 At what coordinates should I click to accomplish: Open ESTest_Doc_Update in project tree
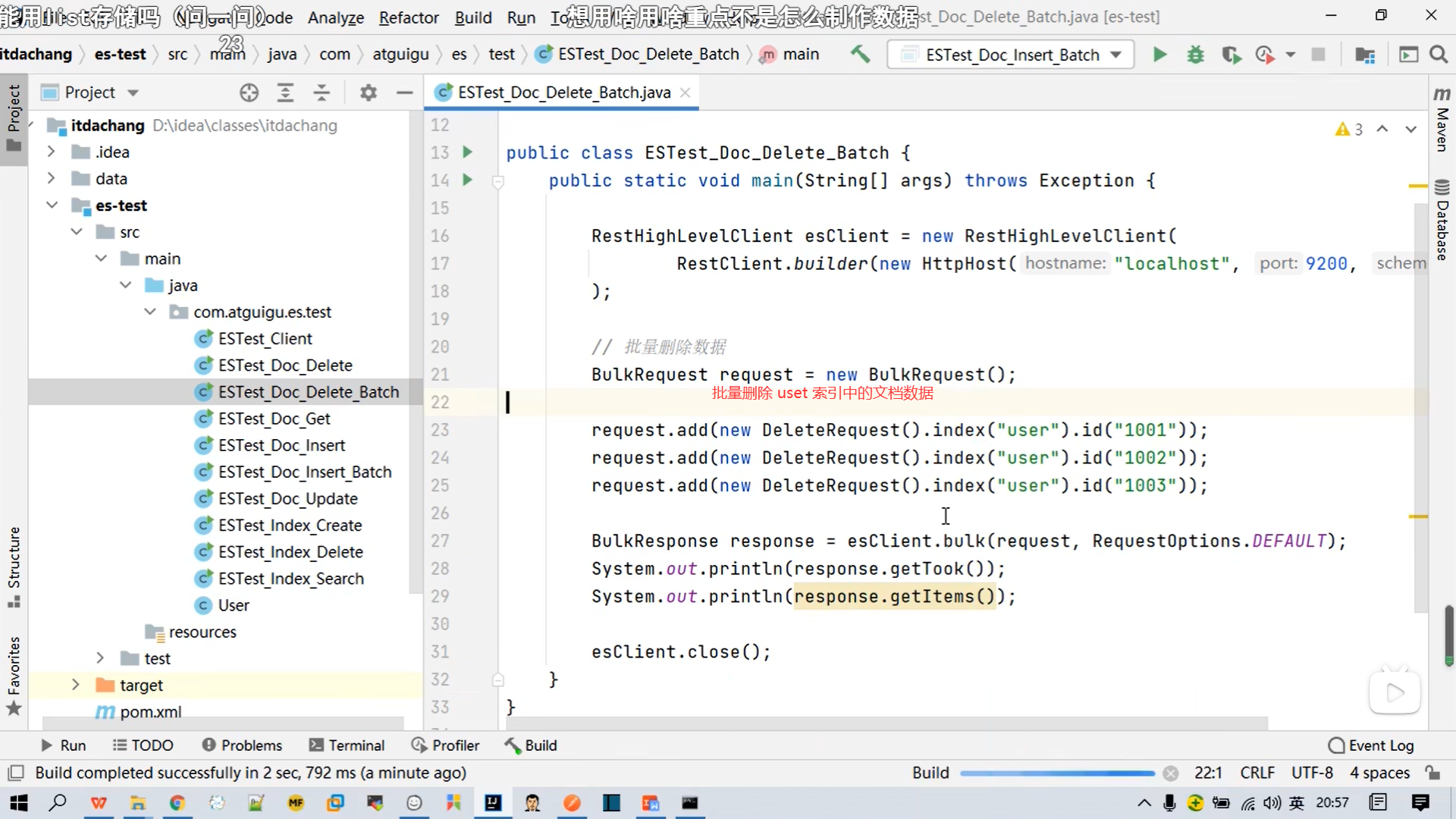tap(287, 498)
